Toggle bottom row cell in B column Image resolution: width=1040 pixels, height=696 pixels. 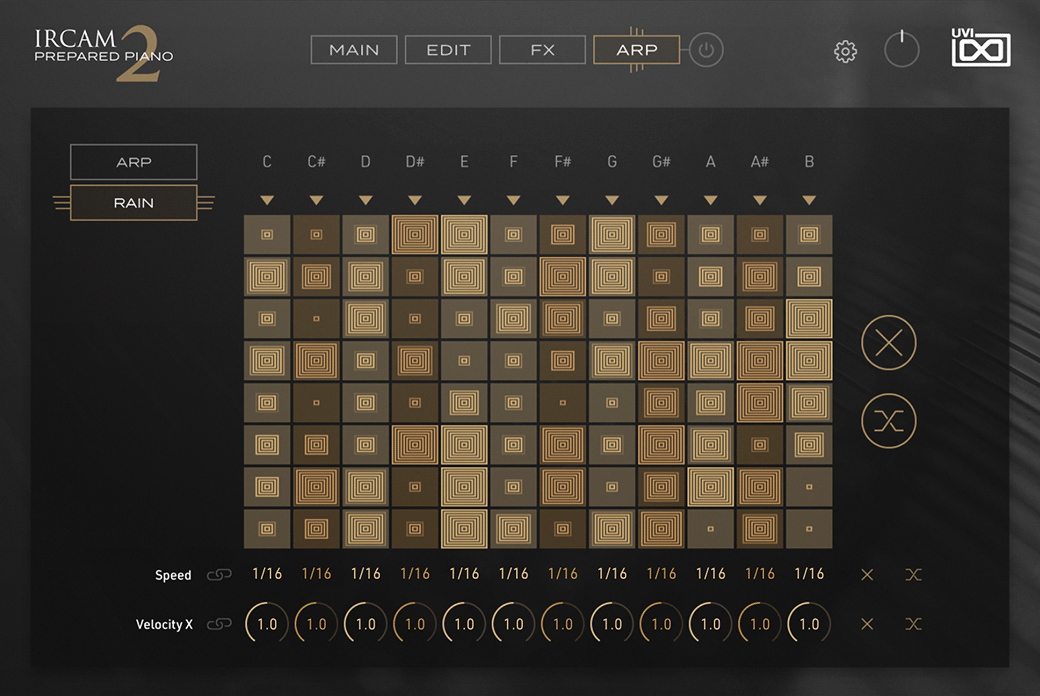(809, 529)
